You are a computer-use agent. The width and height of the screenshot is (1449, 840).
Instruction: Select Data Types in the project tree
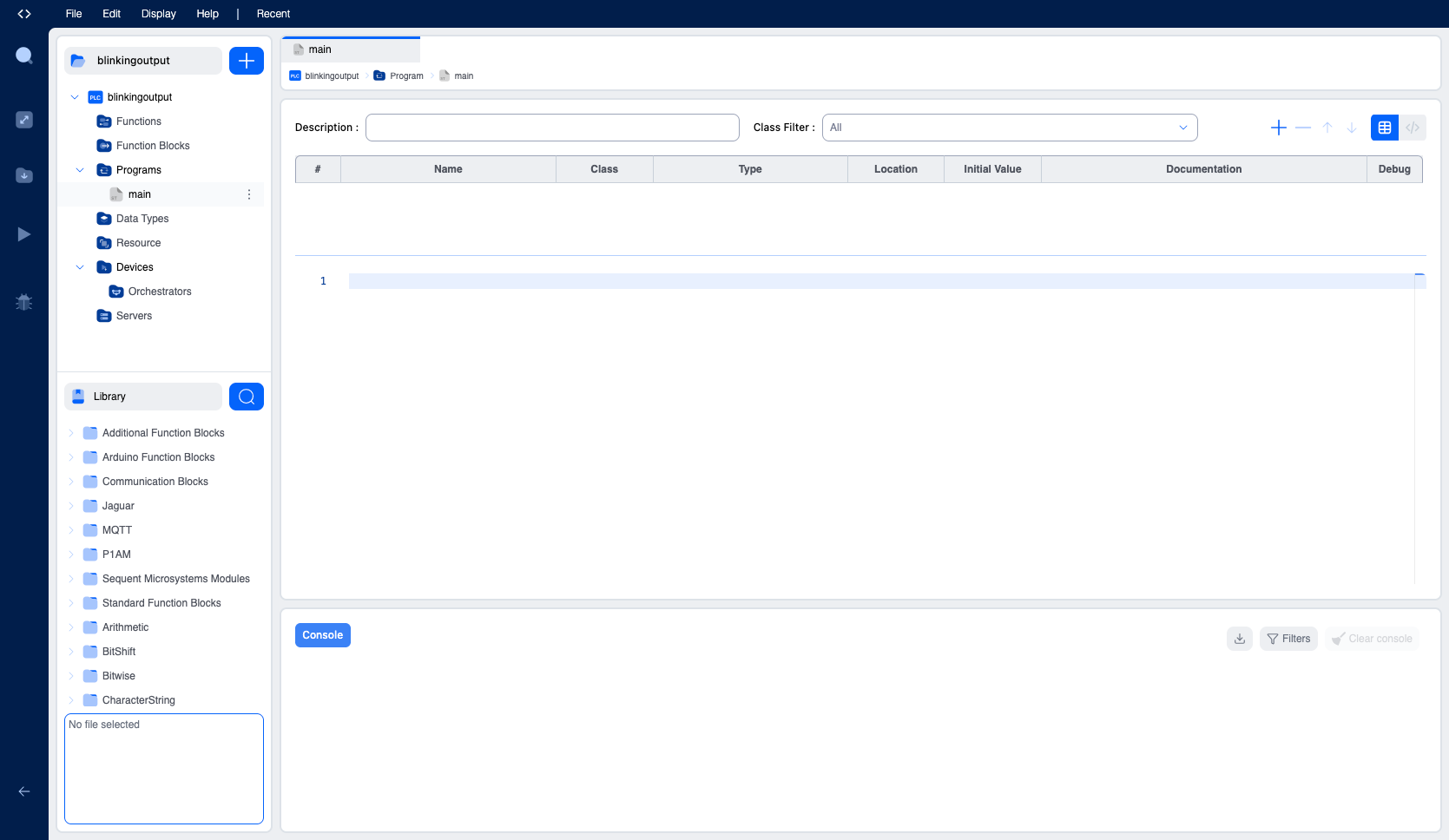pyautogui.click(x=142, y=219)
